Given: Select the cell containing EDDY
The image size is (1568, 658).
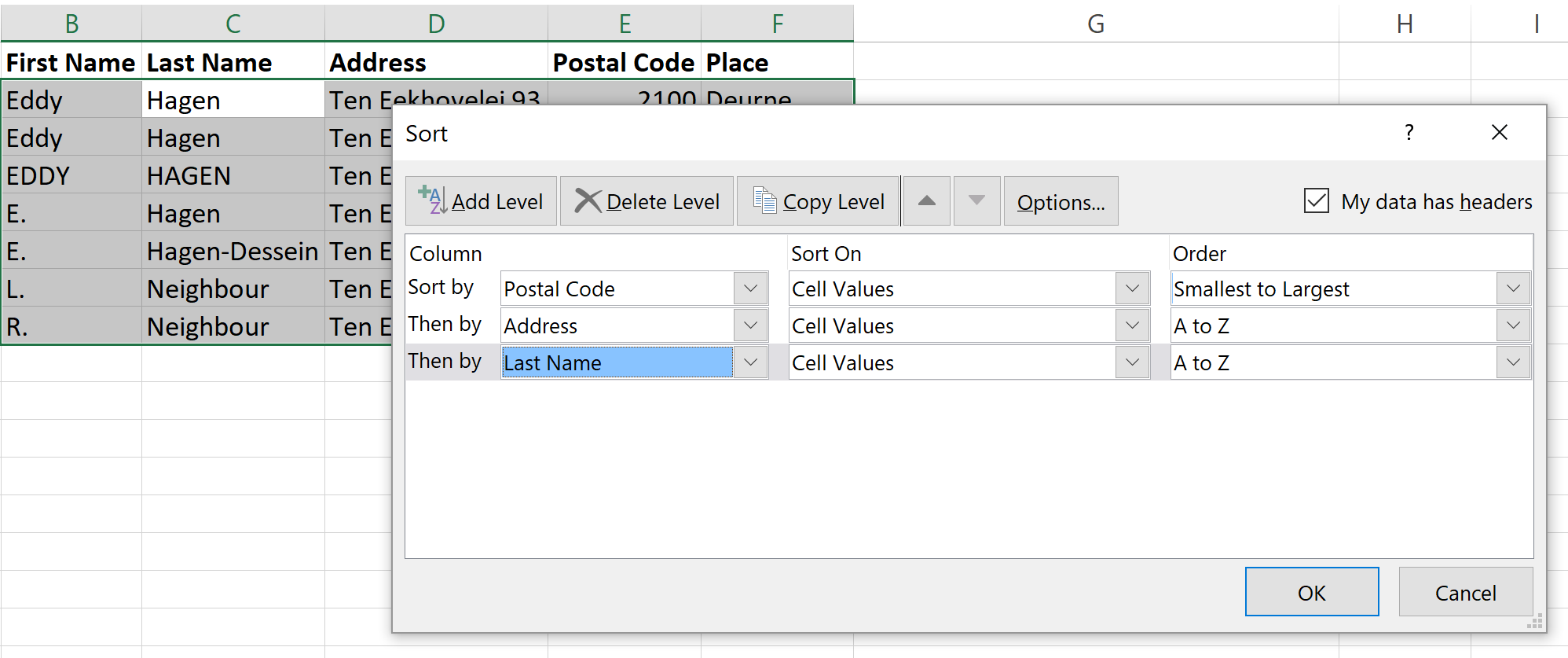Looking at the screenshot, I should [x=71, y=175].
